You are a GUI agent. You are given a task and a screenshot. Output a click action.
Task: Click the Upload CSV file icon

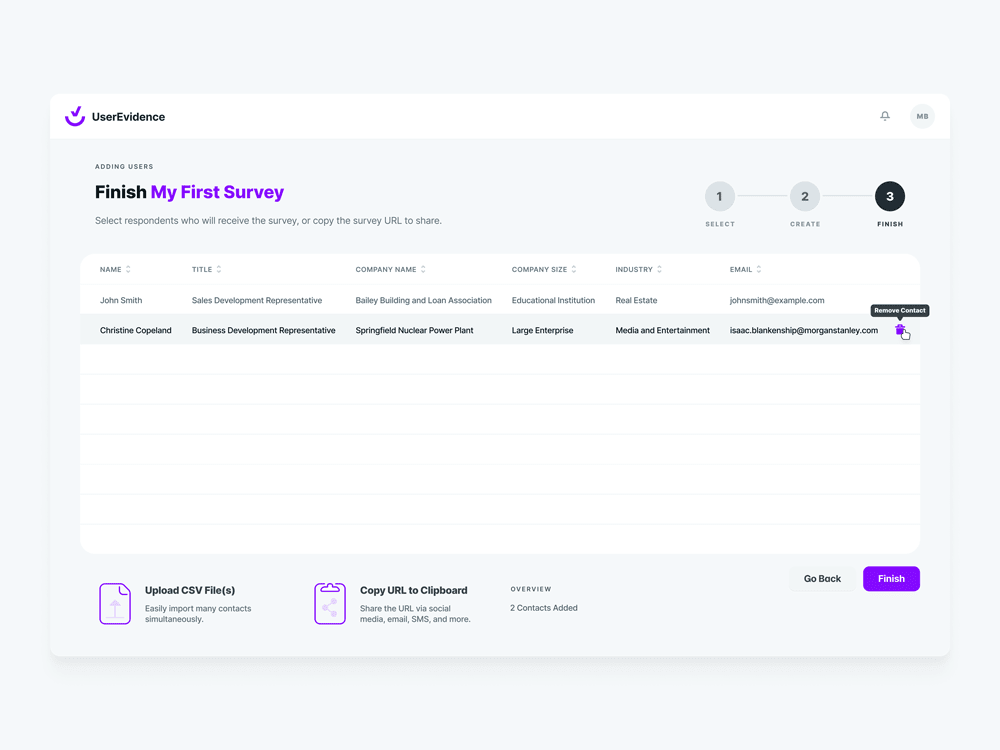pyautogui.click(x=115, y=603)
